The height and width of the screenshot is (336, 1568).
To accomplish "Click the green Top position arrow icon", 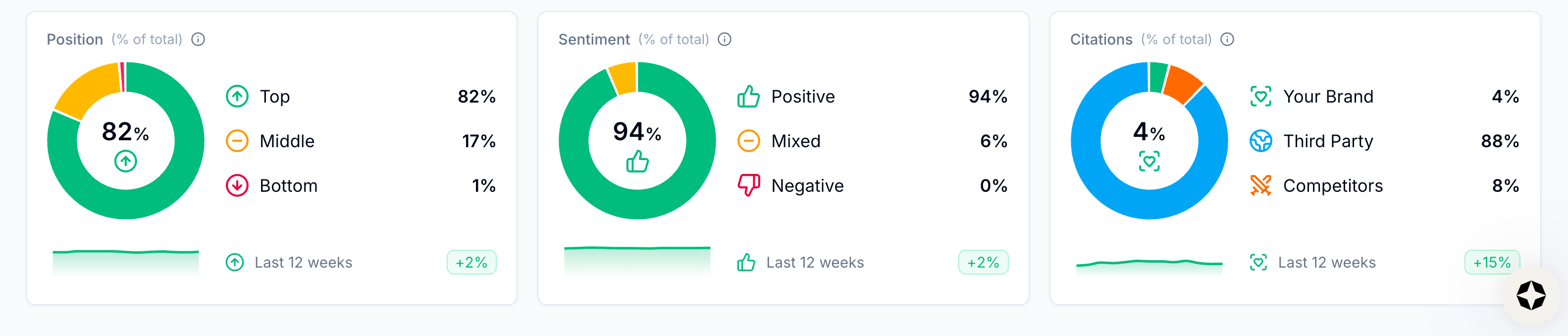I will 237,96.
